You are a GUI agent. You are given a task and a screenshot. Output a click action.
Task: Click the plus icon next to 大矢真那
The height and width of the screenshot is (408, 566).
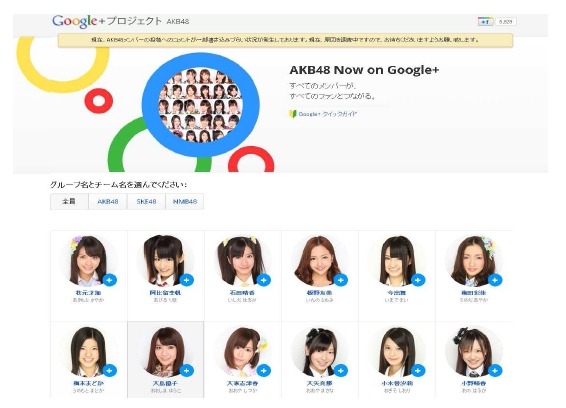341,370
